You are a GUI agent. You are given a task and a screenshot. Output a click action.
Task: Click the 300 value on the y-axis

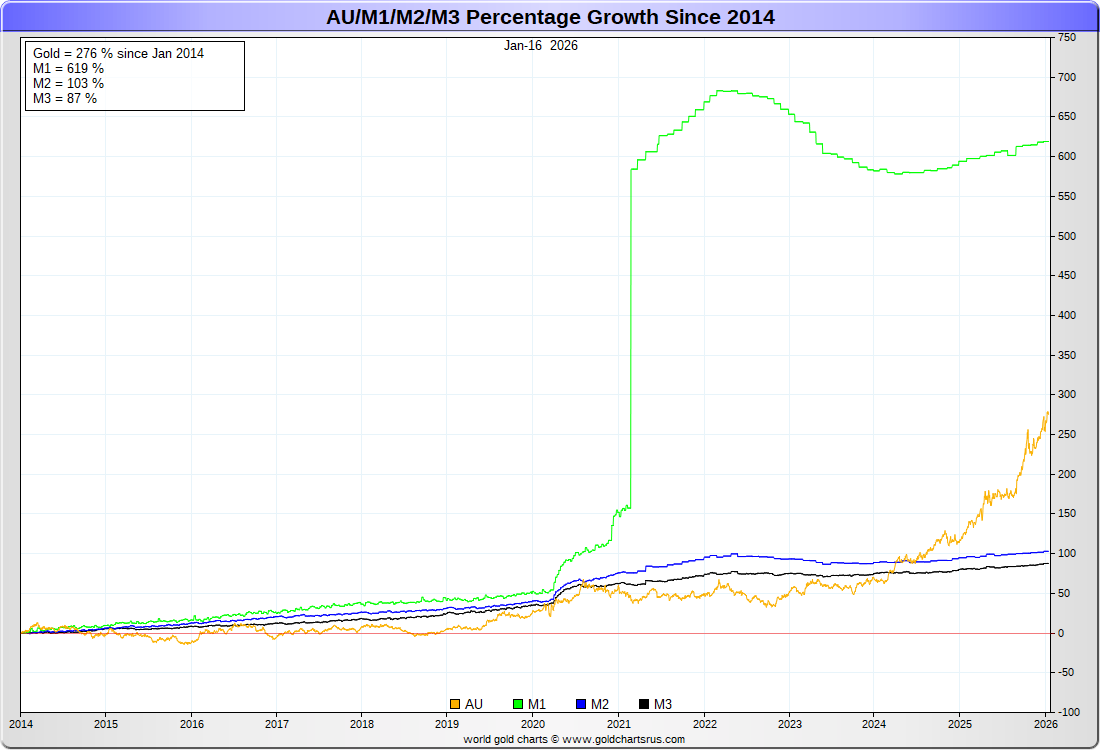tap(1066, 394)
